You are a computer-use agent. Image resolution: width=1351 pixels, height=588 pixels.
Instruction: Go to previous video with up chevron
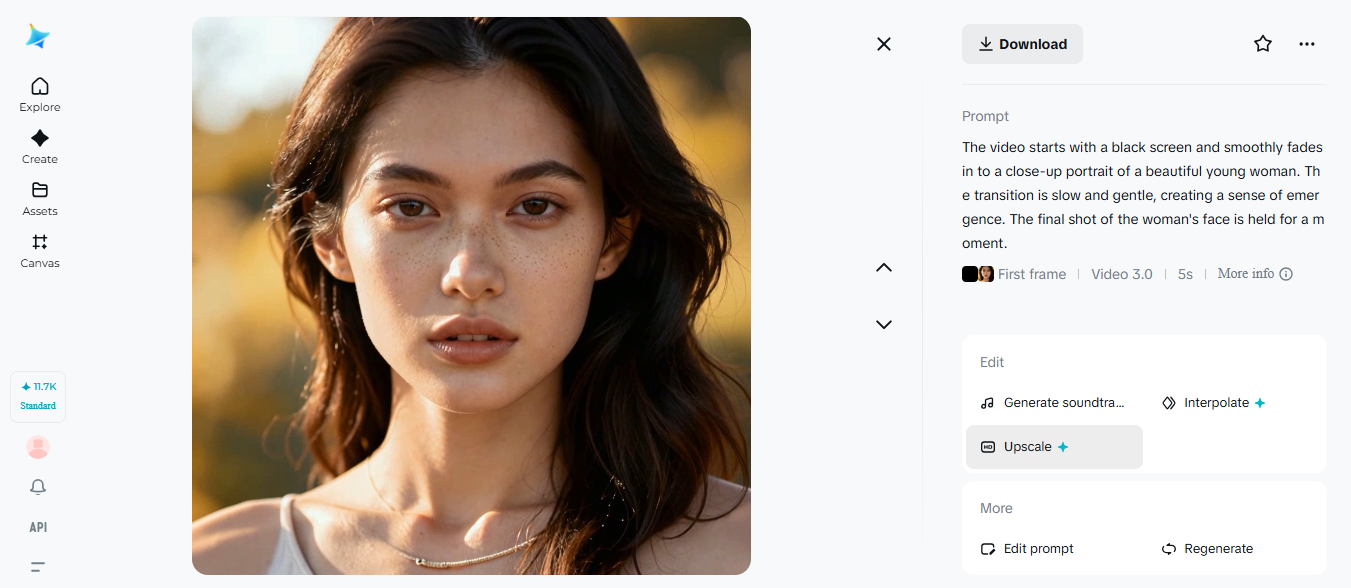[x=884, y=267]
